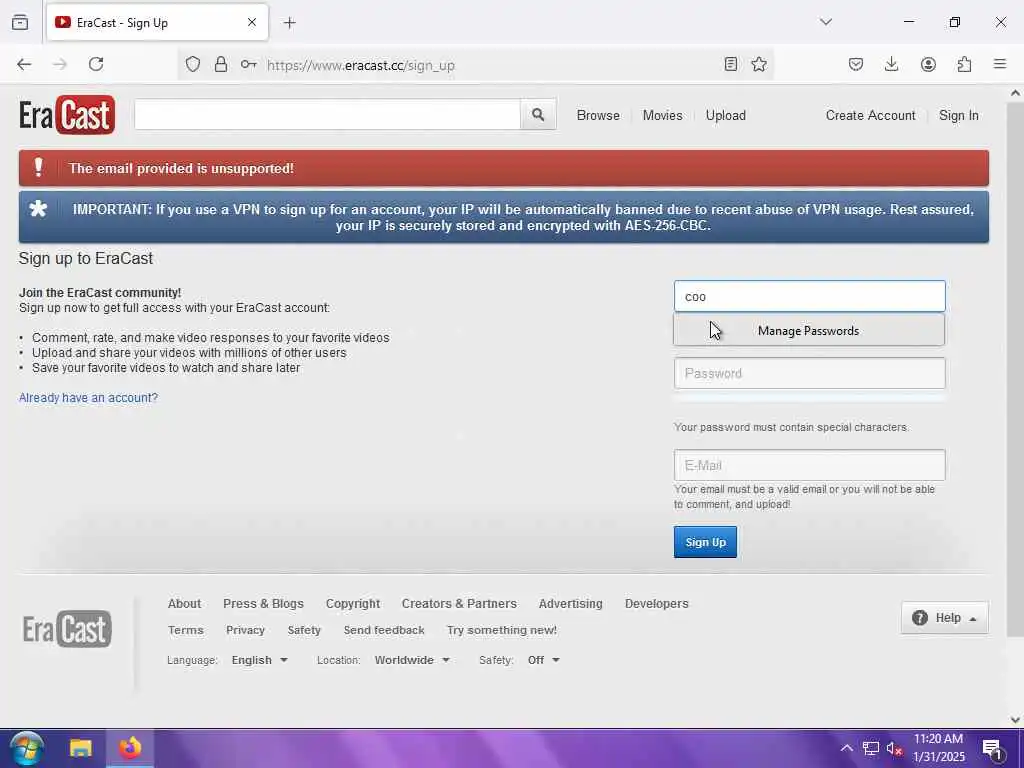This screenshot has width=1024, height=768.
Task: Expand the Language English dropdown
Action: coord(259,660)
